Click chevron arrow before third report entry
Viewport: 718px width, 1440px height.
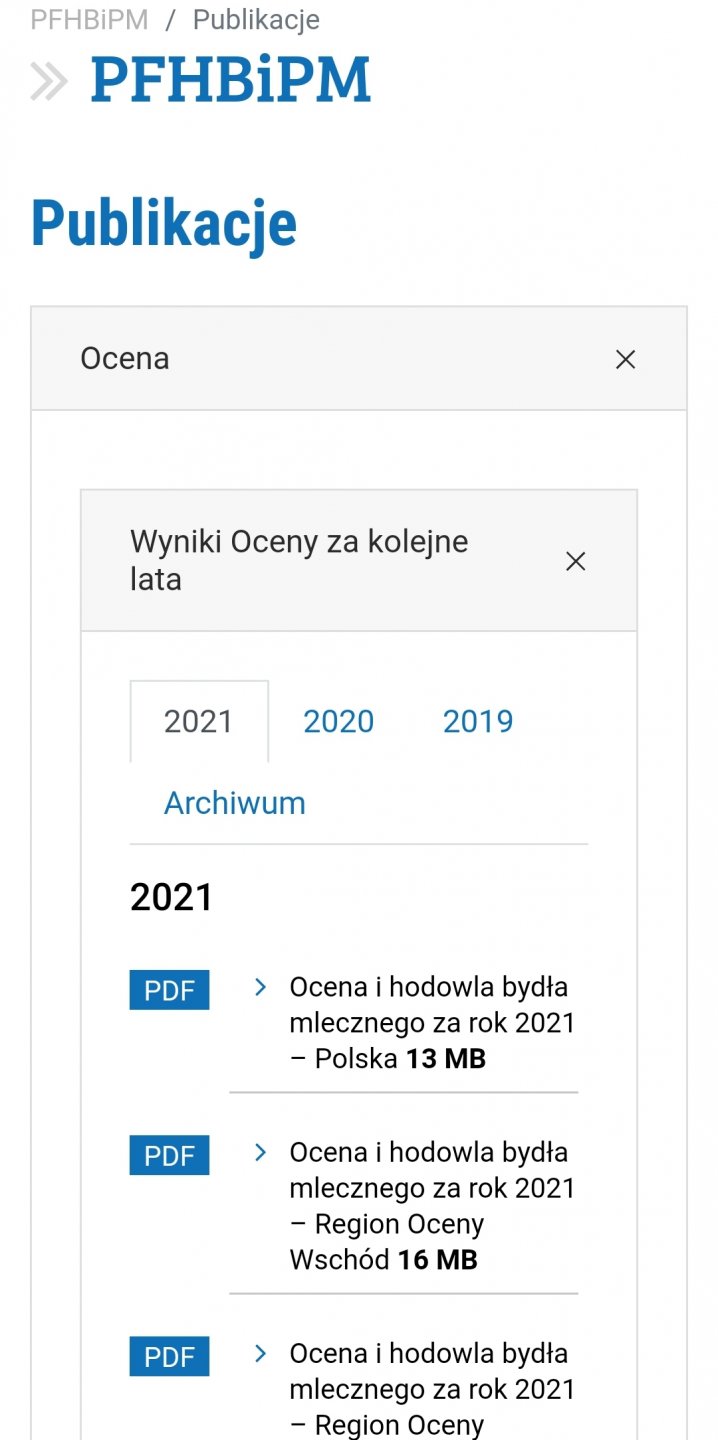pyautogui.click(x=261, y=1353)
